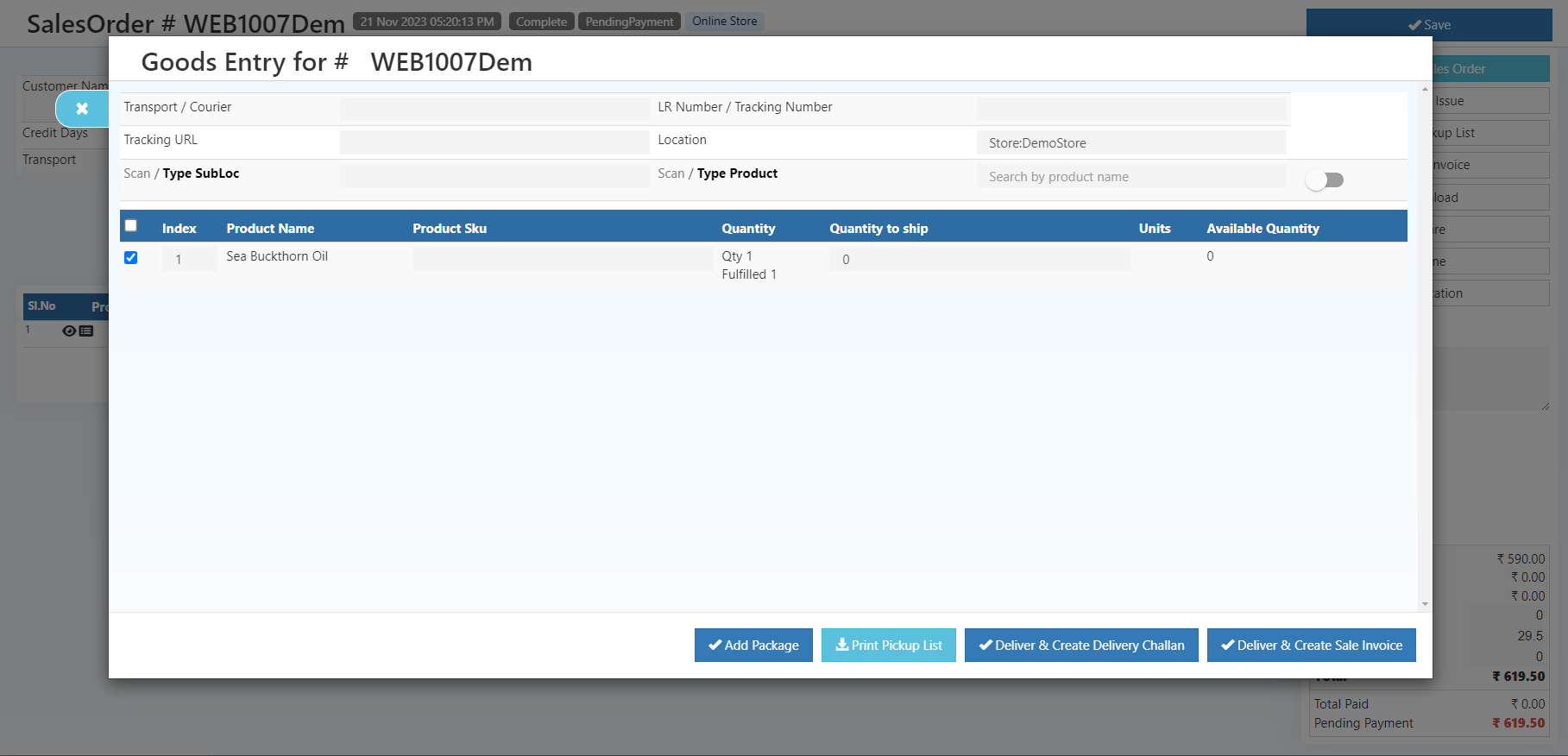Click the Add Package button
Viewport: 1568px width, 756px height.
tap(753, 645)
